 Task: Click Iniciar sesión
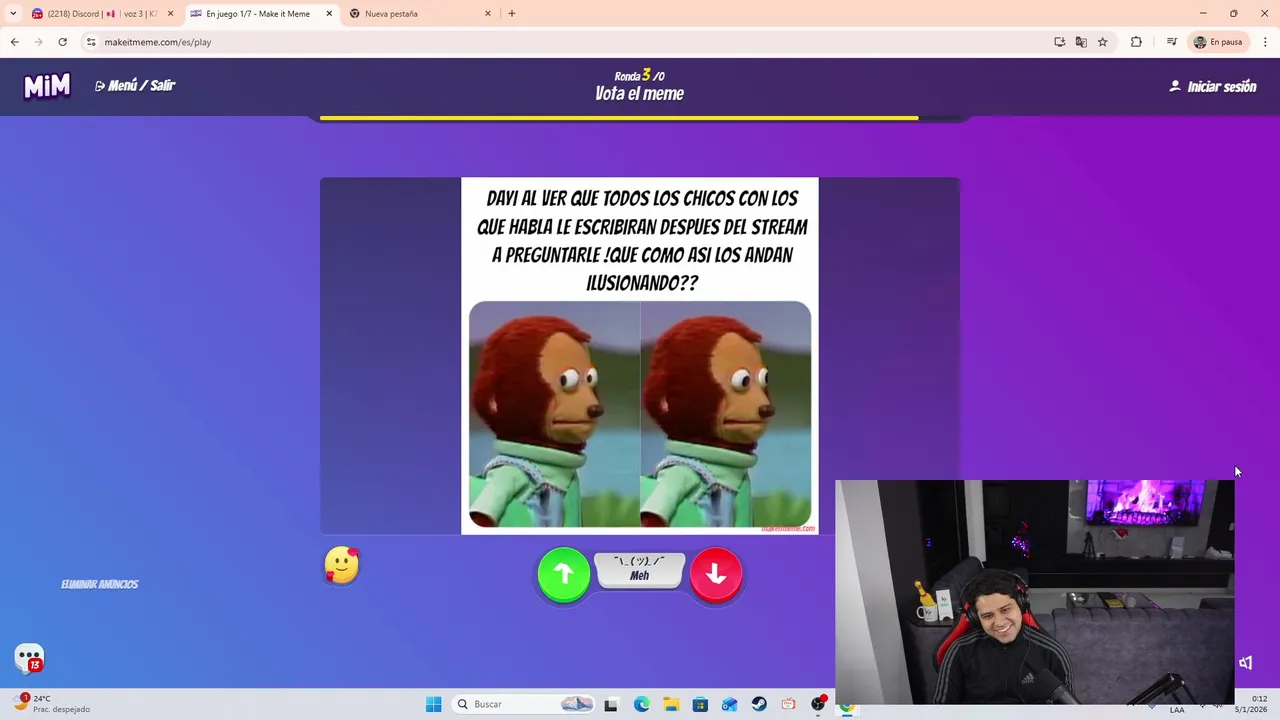tap(1213, 87)
